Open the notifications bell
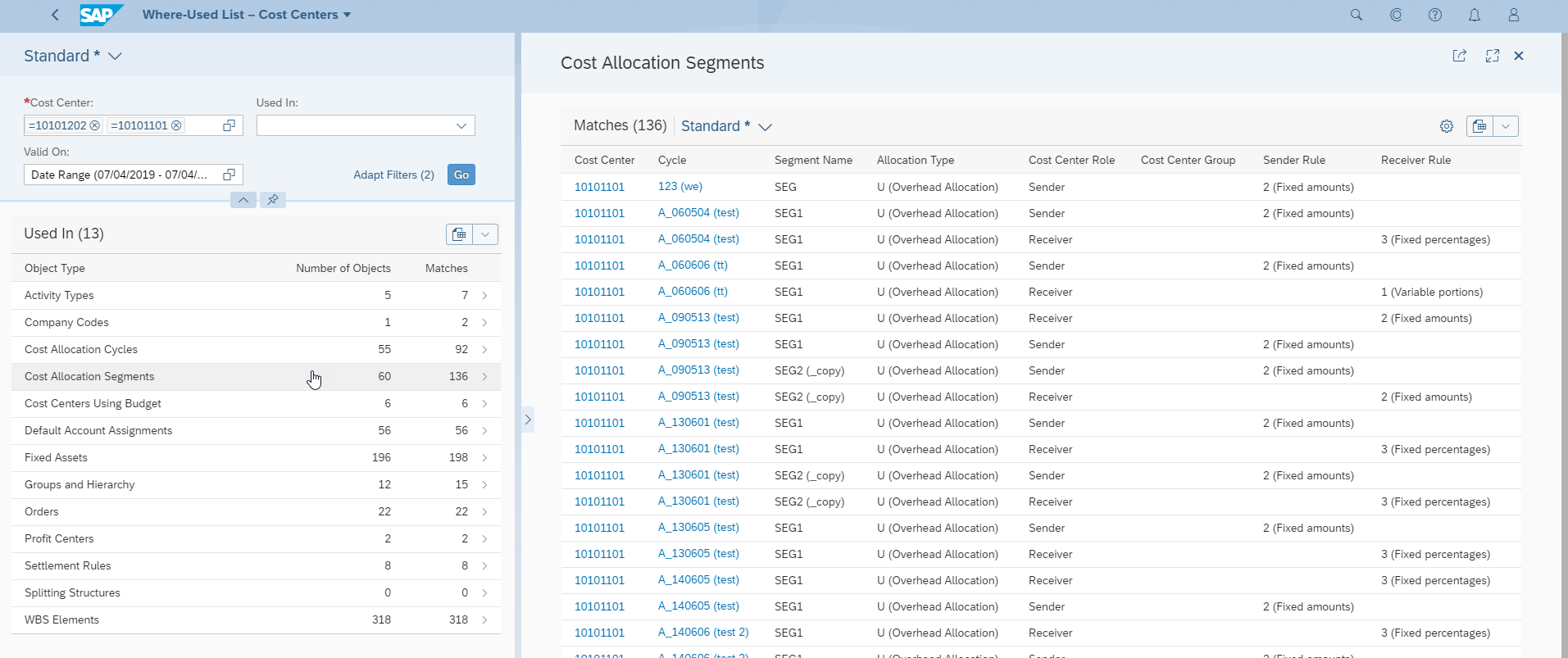1568x658 pixels. [1475, 15]
